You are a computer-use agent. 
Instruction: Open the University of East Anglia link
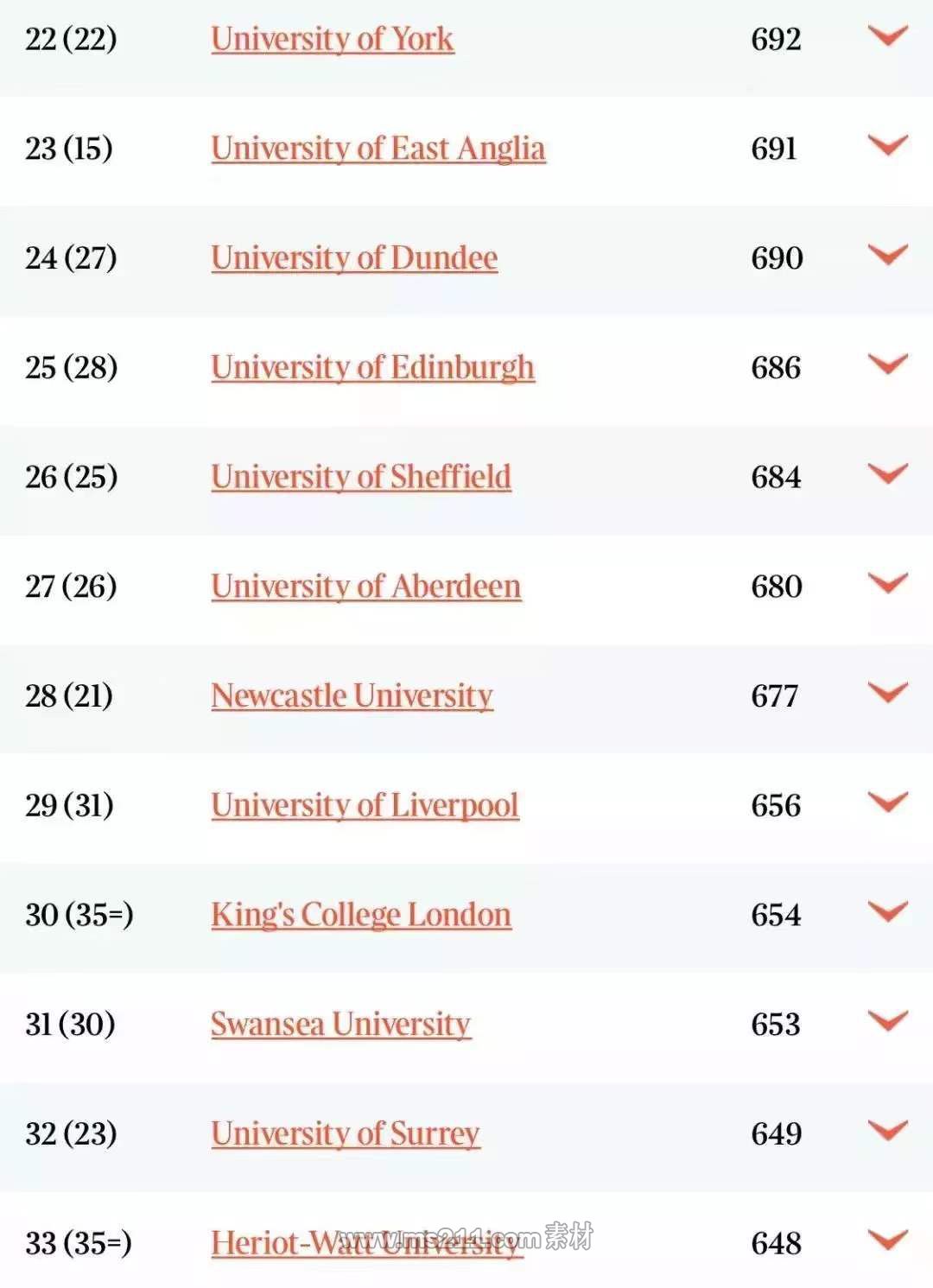(378, 149)
